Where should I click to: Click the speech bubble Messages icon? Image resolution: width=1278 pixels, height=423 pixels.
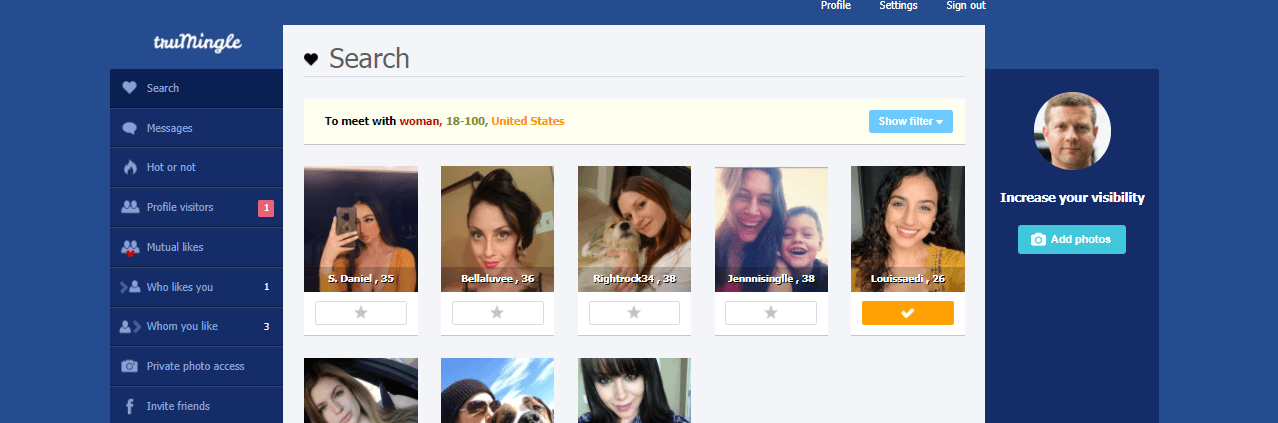[129, 128]
